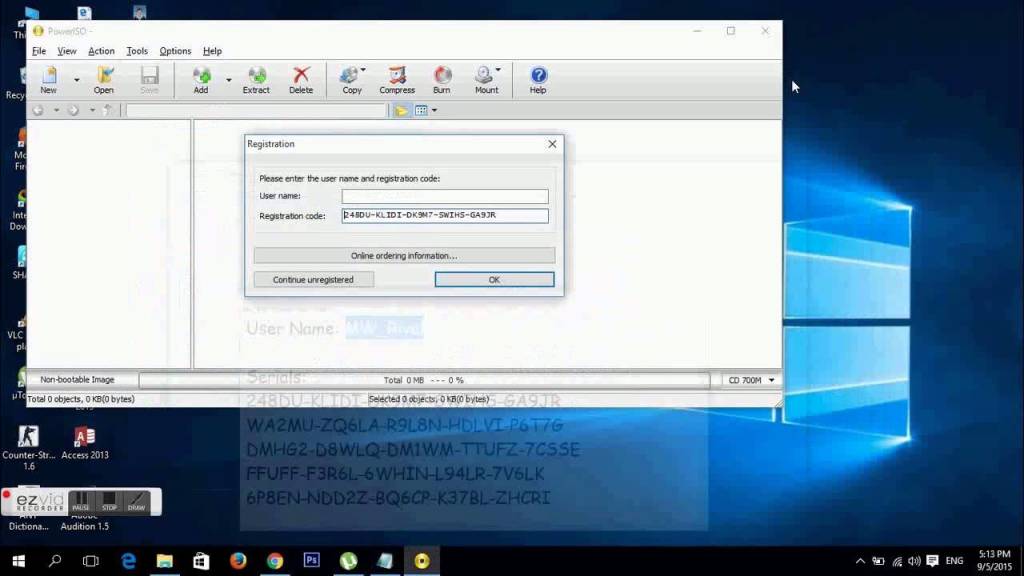1024x576 pixels.
Task: Open the Forward history dropdown arrow
Action: (x=91, y=110)
